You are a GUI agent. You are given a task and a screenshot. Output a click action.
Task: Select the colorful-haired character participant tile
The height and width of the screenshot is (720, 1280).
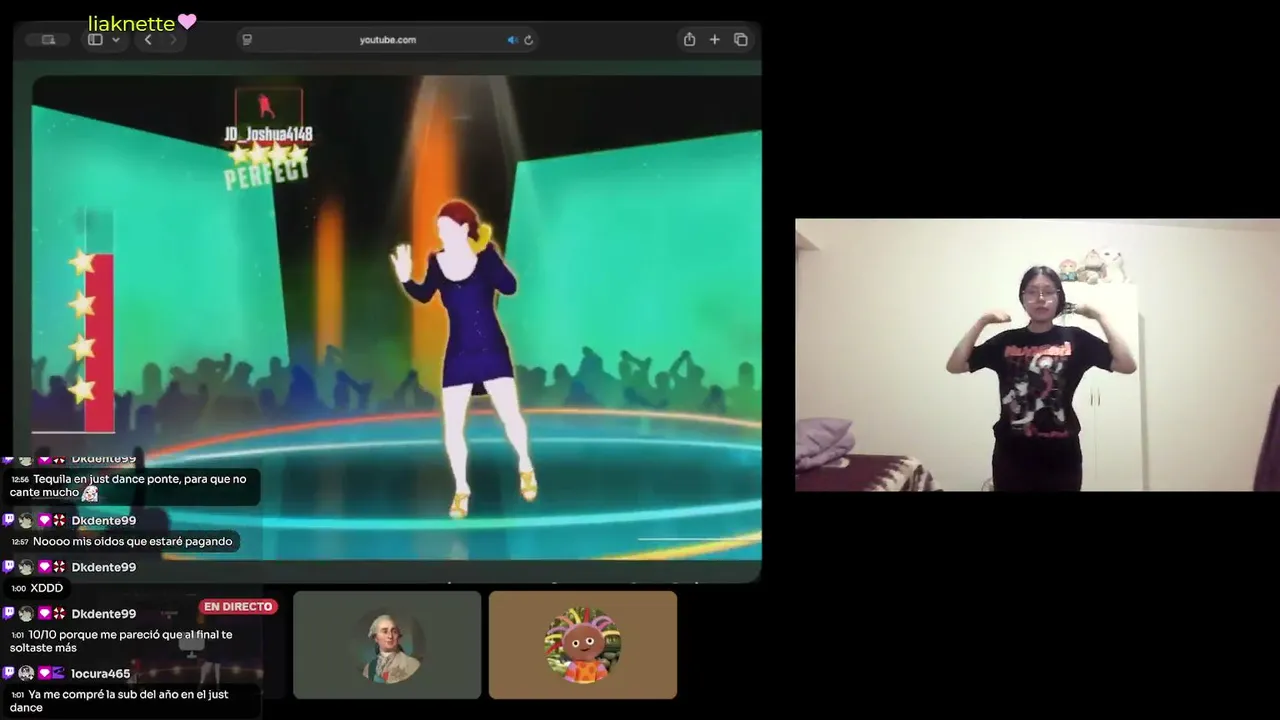[583, 645]
